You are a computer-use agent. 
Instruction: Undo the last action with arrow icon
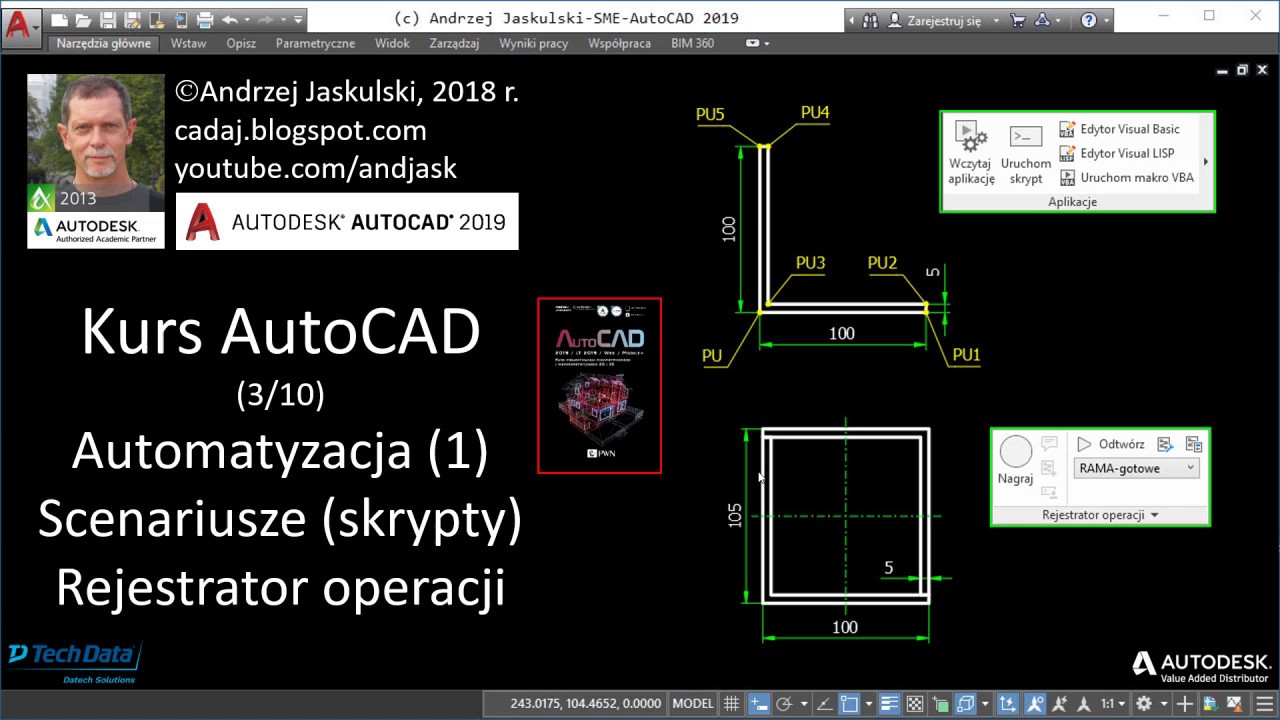coord(229,20)
